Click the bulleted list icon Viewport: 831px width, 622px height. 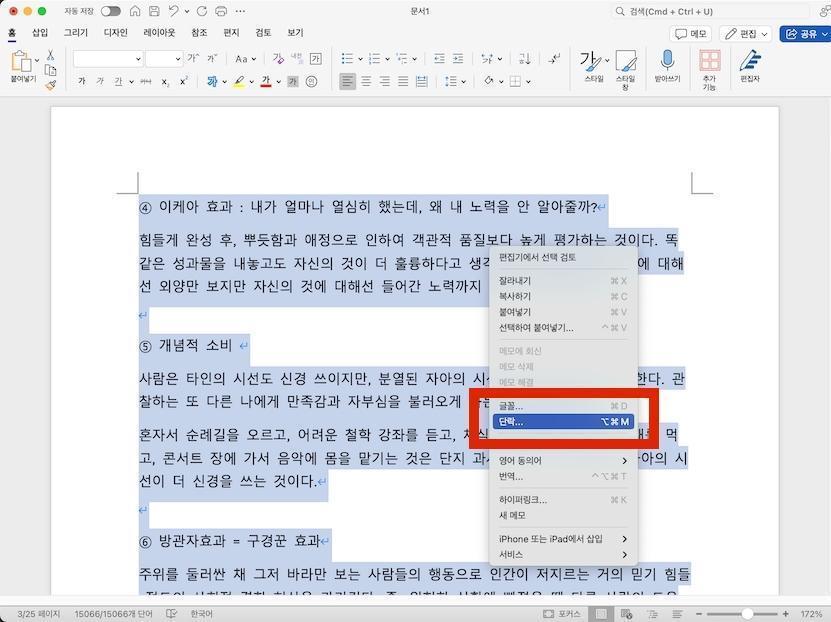click(x=347, y=58)
